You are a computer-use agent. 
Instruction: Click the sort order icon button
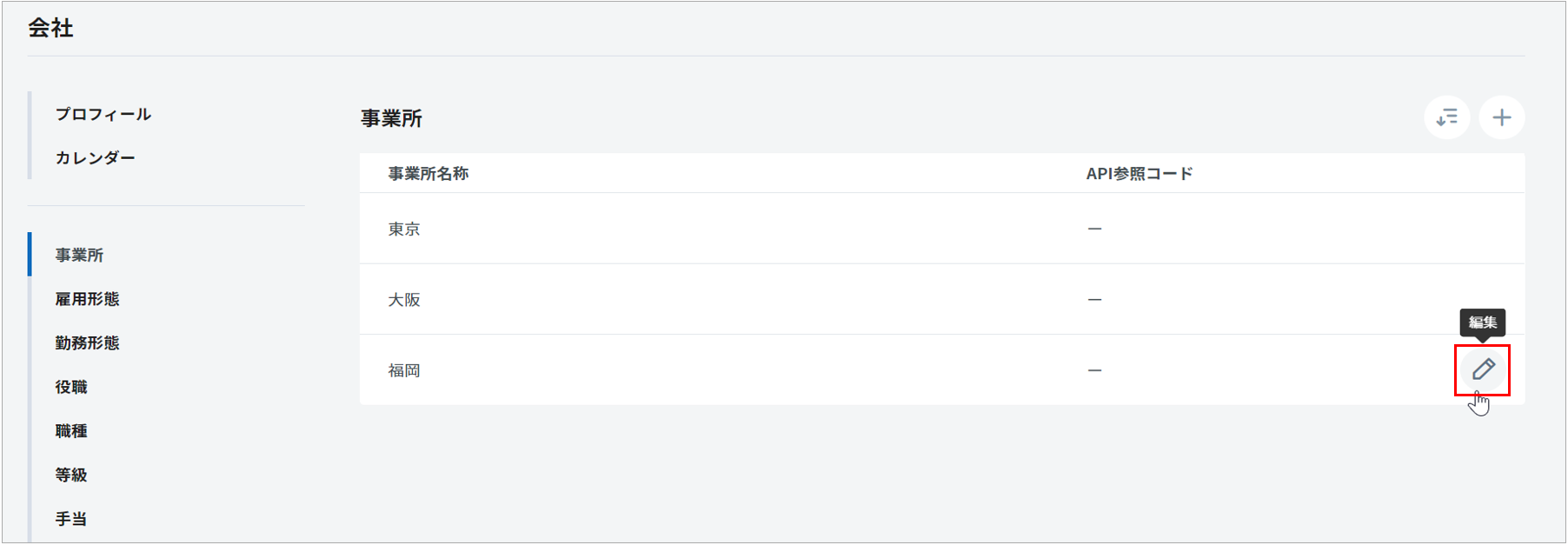(1447, 117)
